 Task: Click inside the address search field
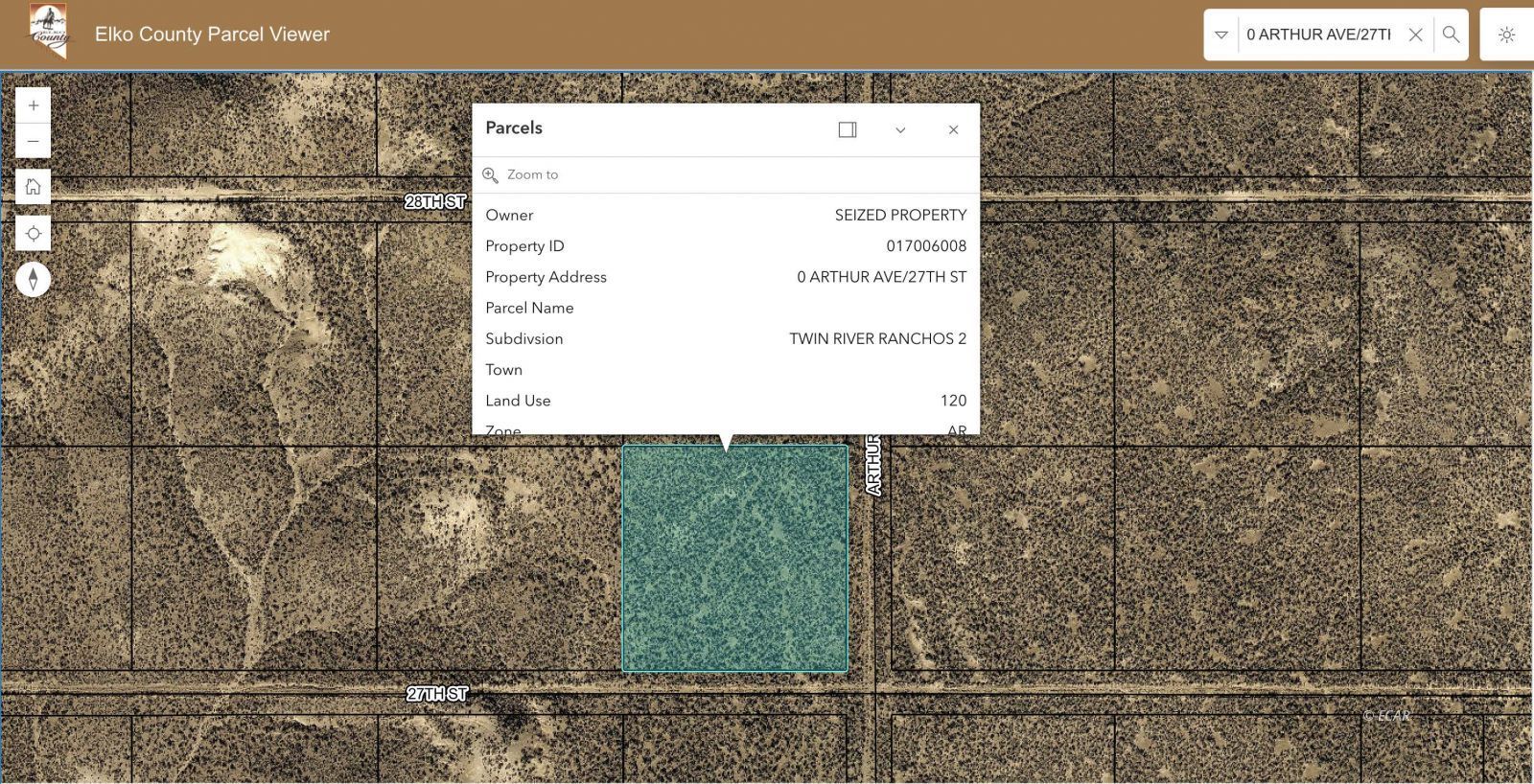coord(1318,35)
